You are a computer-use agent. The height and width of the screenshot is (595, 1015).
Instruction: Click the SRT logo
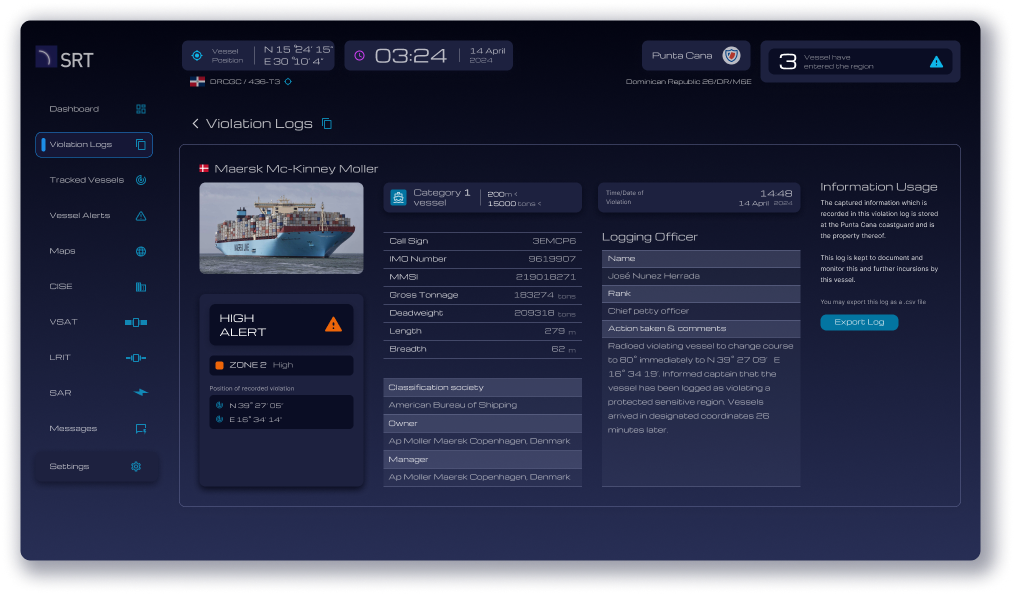pos(65,59)
